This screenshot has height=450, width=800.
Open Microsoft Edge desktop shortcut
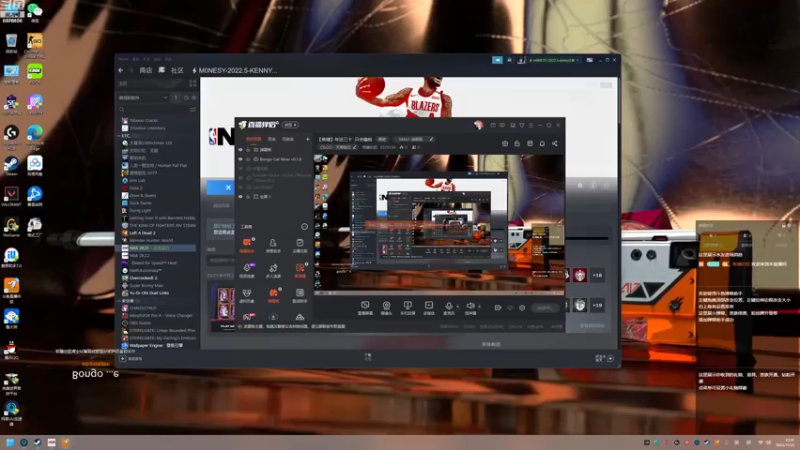point(35,136)
